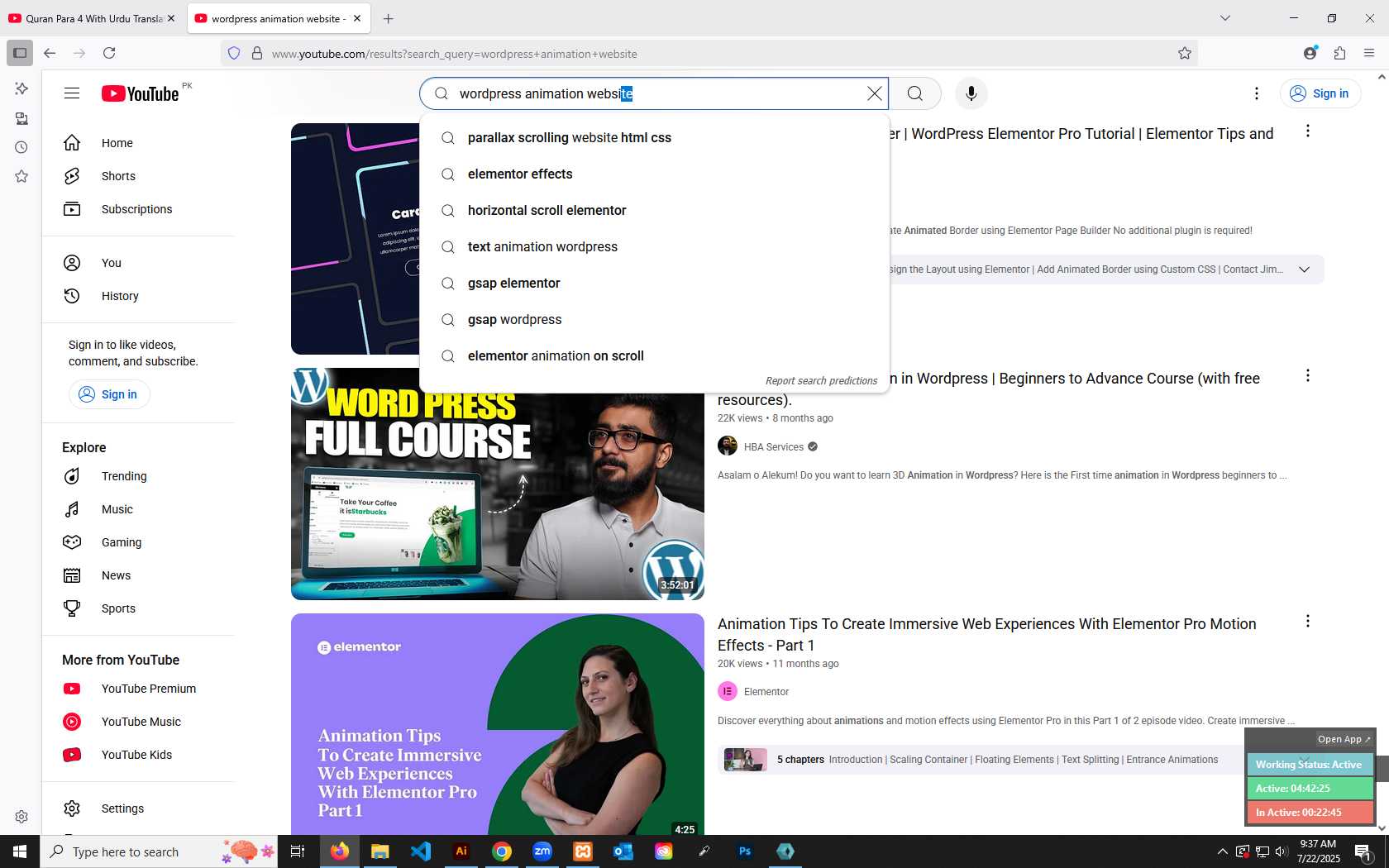Reload the current page
The height and width of the screenshot is (868, 1389).
(109, 53)
